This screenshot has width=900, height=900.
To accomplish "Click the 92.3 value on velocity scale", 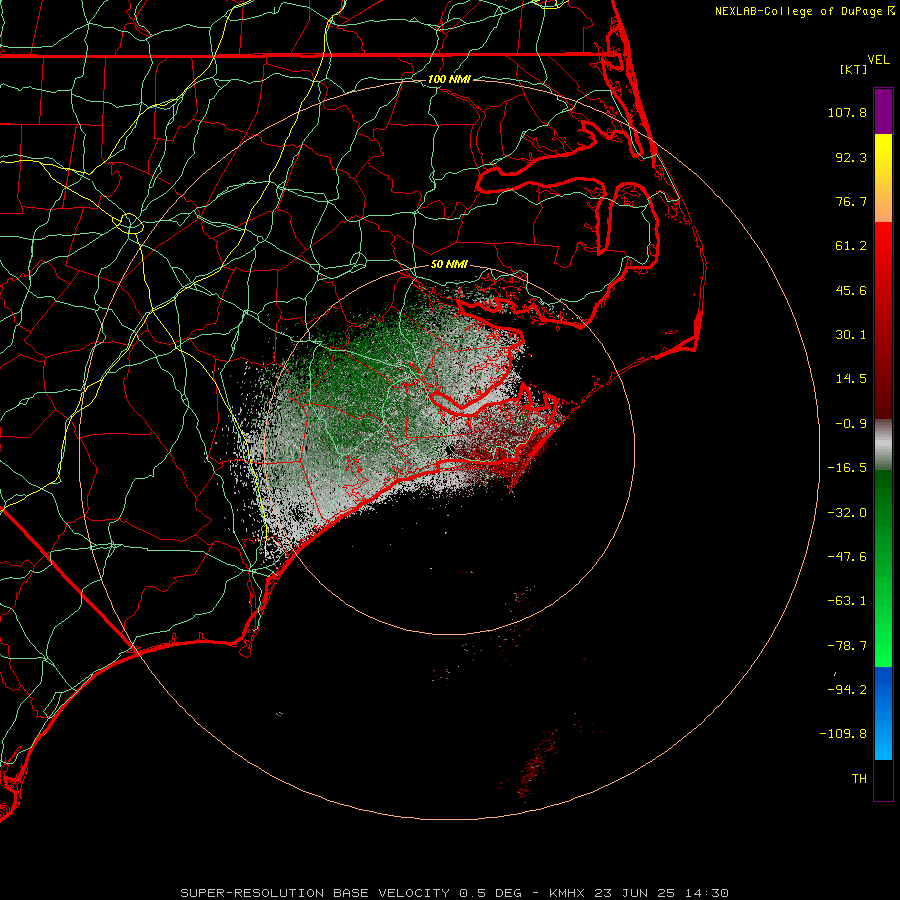I will click(x=851, y=157).
